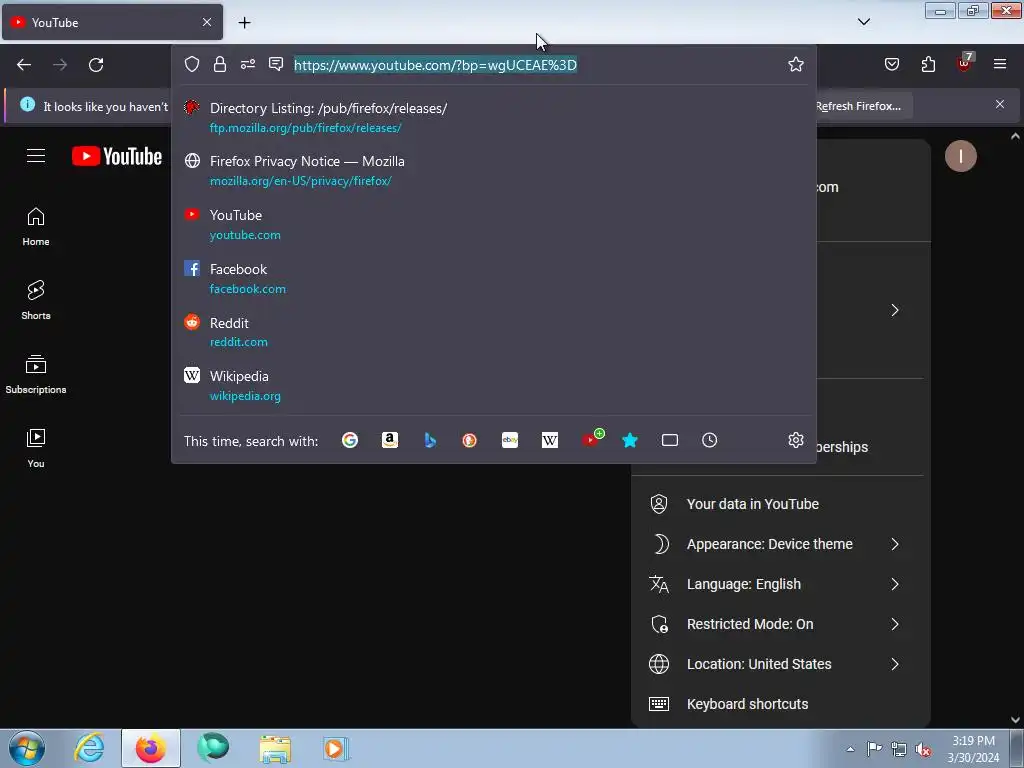Click the muted volume tray icon
Image resolution: width=1024 pixels, height=768 pixels.
923,749
